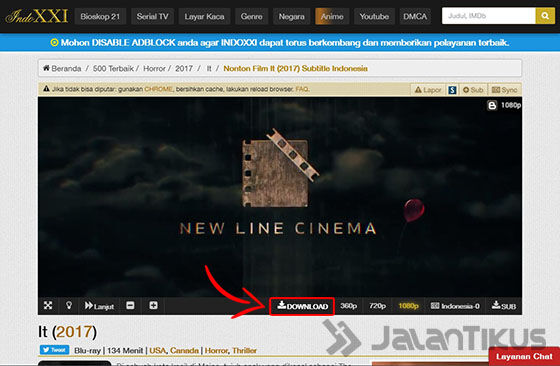Toggle fullscreen expand icon
The width and height of the screenshot is (560, 366).
pos(48,306)
